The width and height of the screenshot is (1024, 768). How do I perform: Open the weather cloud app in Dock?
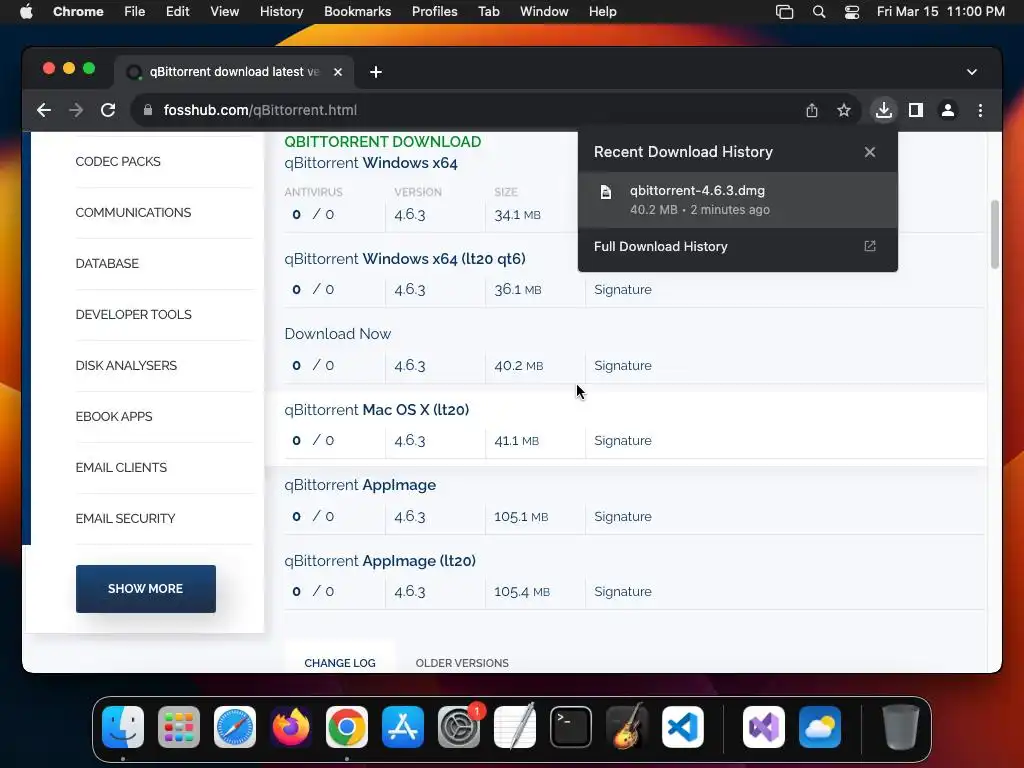point(820,727)
